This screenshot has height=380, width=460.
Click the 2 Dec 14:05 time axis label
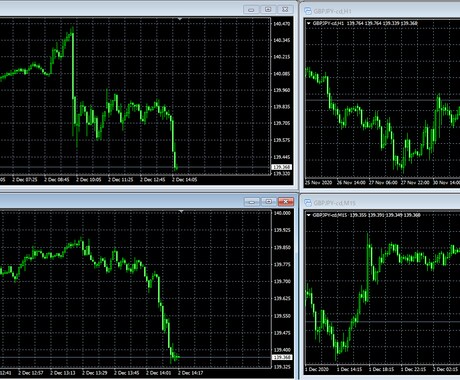click(184, 180)
